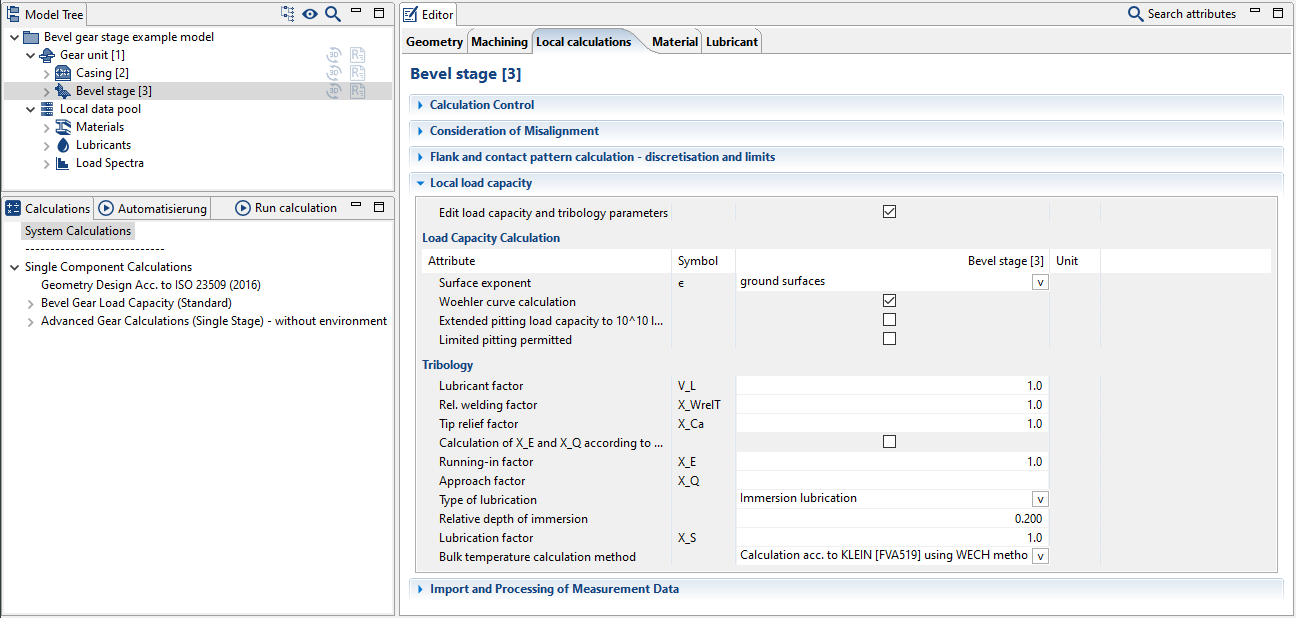Open the 3D view icon for Bevel stage [3]

(x=333, y=90)
